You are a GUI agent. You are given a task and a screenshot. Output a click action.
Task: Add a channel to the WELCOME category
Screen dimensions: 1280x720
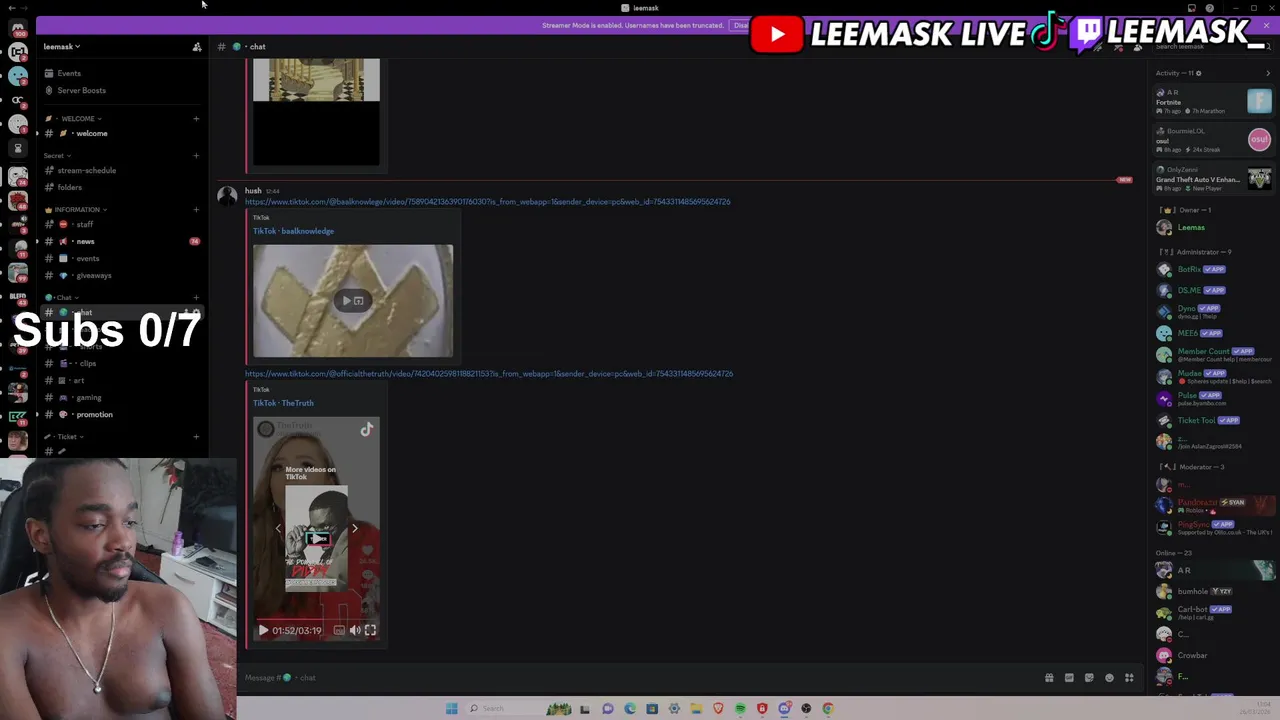tap(196, 118)
